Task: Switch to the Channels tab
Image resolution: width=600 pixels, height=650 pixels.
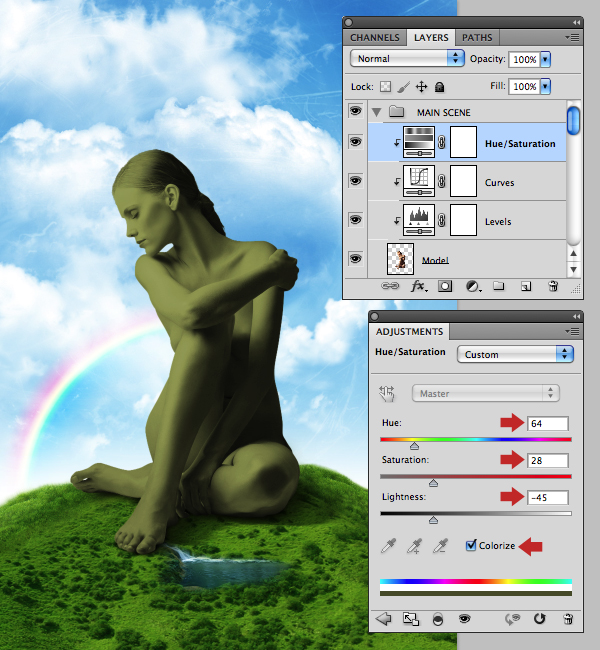Action: pyautogui.click(x=375, y=38)
